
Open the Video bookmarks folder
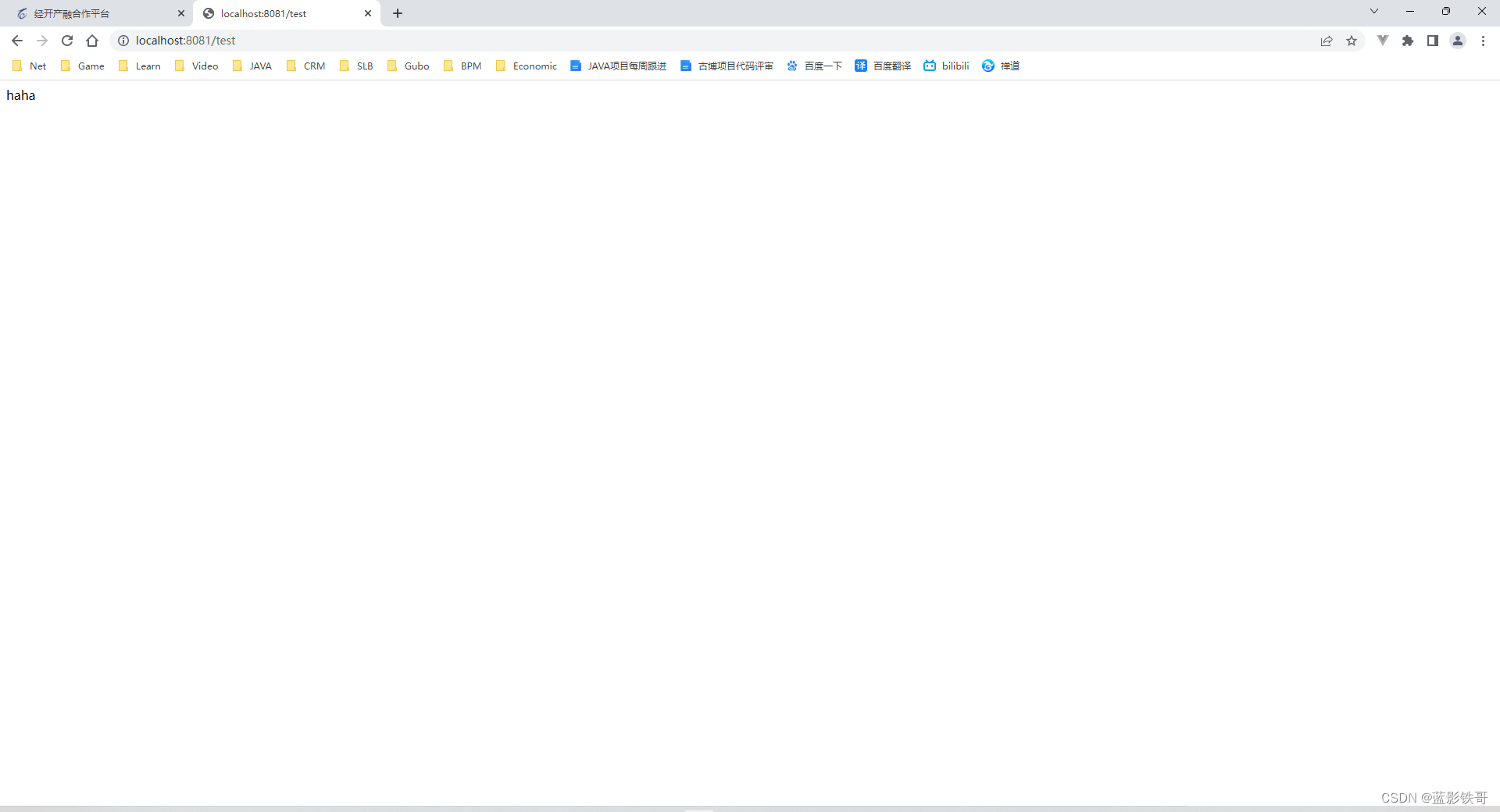[197, 66]
